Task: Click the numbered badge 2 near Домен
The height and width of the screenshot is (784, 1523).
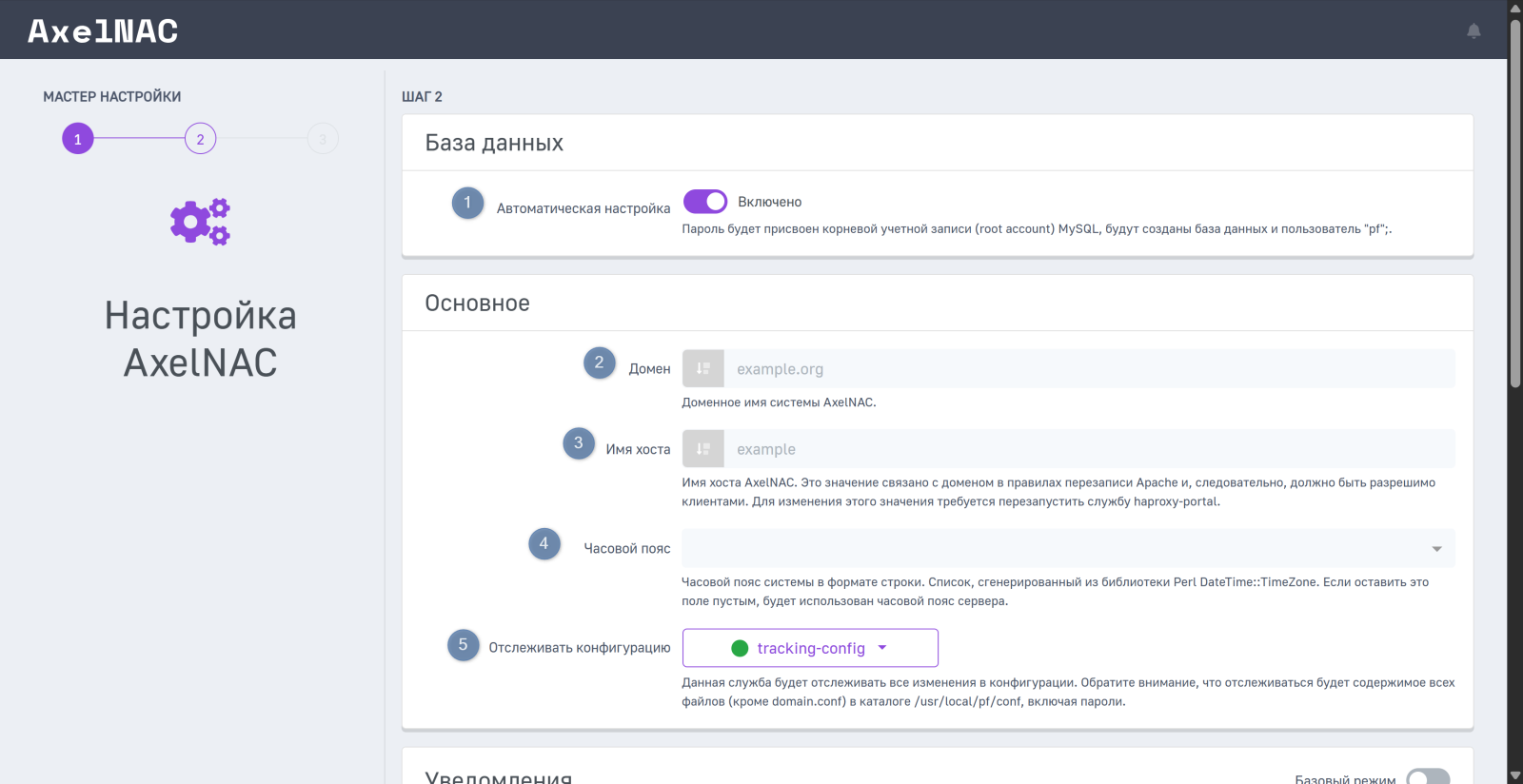Action: tap(599, 363)
